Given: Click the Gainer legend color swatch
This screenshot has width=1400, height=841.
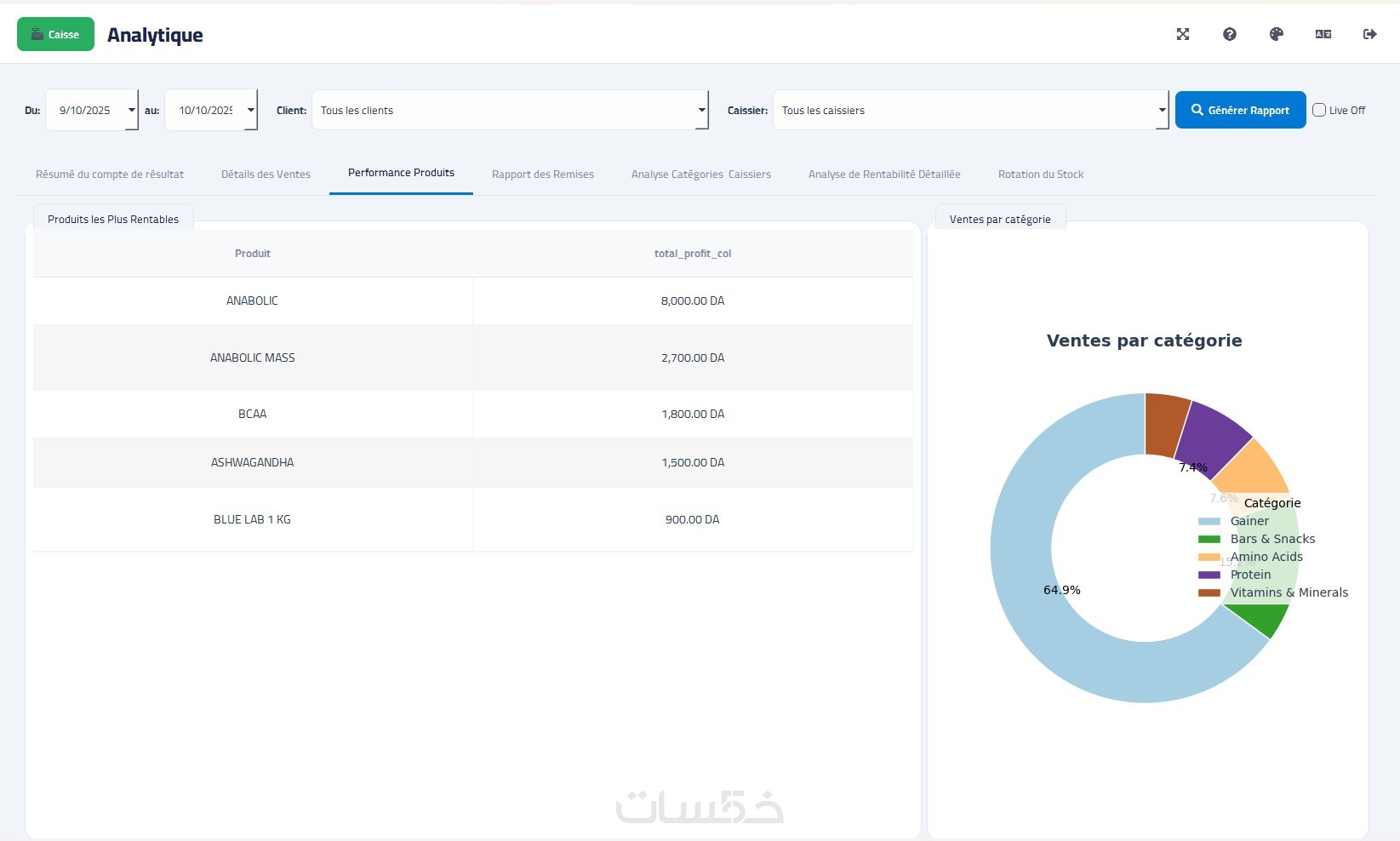Looking at the screenshot, I should (1209, 522).
